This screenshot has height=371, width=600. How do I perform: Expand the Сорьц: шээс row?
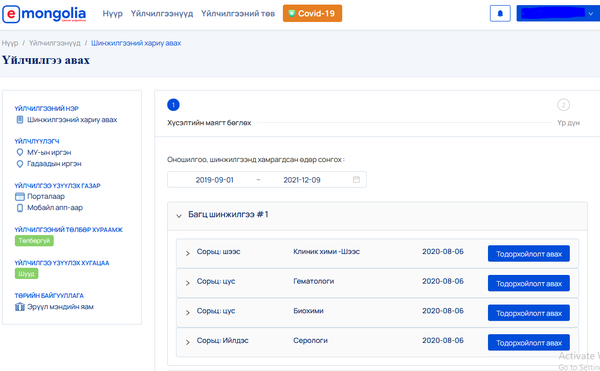pyautogui.click(x=188, y=253)
